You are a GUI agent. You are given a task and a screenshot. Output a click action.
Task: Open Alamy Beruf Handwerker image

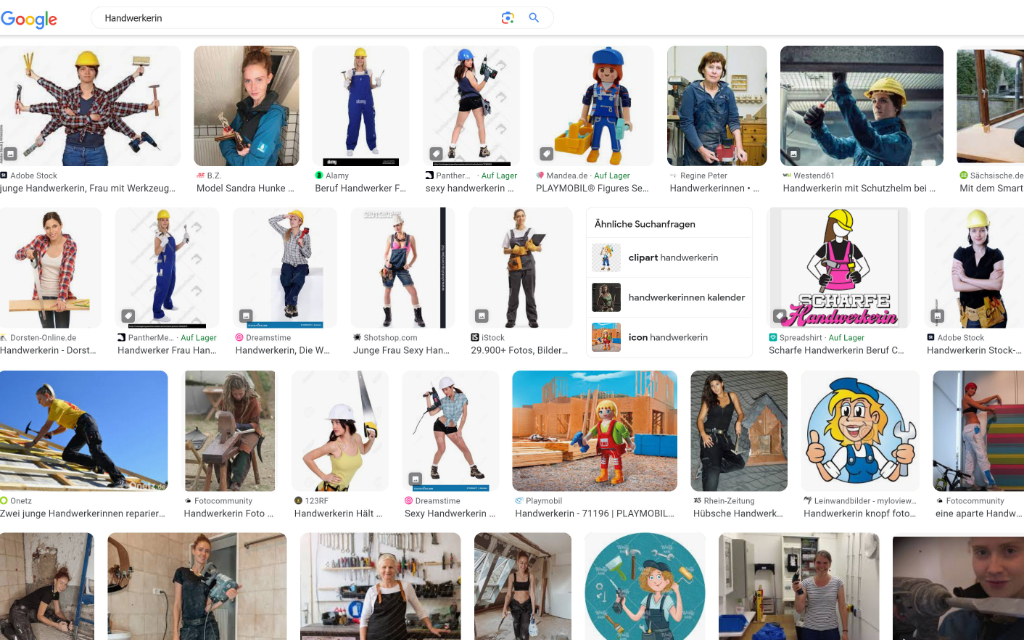pos(360,106)
